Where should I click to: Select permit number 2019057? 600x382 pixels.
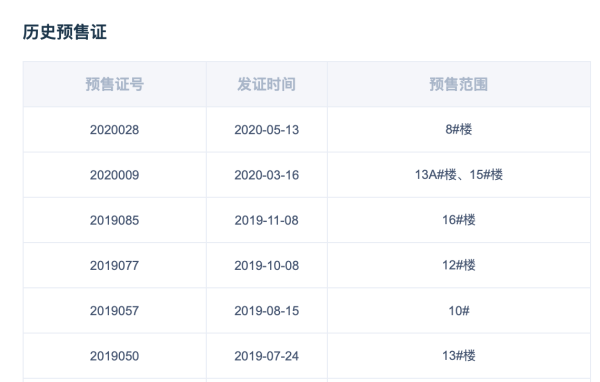click(114, 310)
